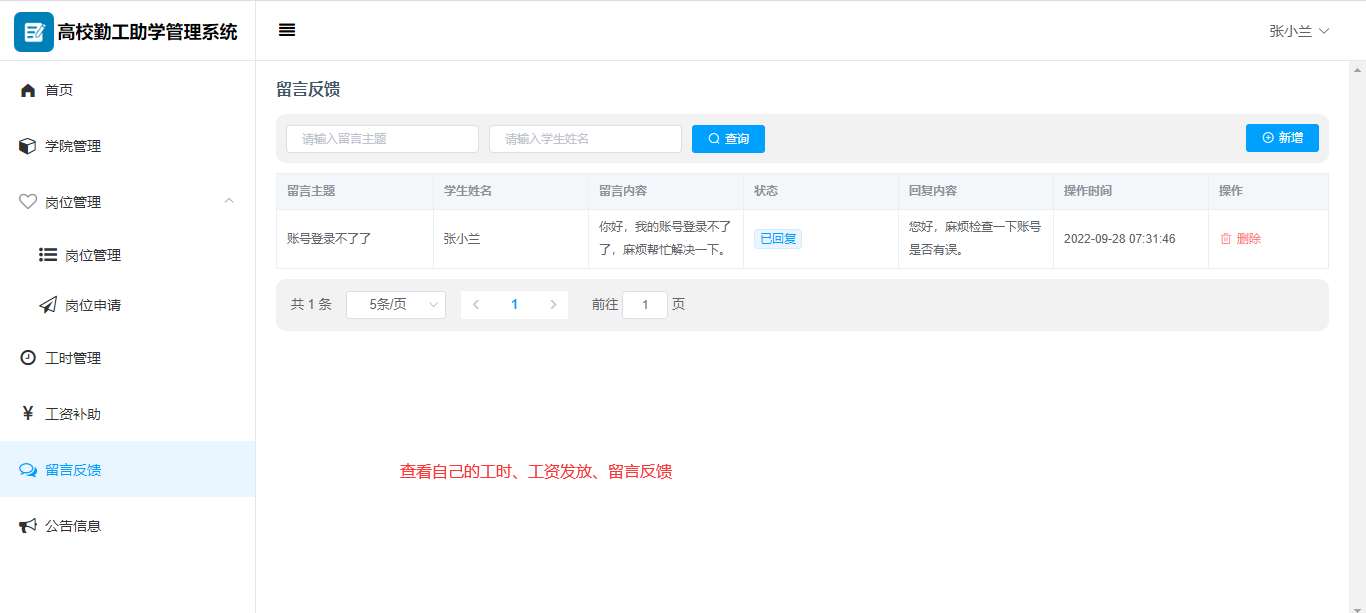Click the 请输入学生姓名 input field
This screenshot has width=1366, height=613.
pyautogui.click(x=585, y=139)
